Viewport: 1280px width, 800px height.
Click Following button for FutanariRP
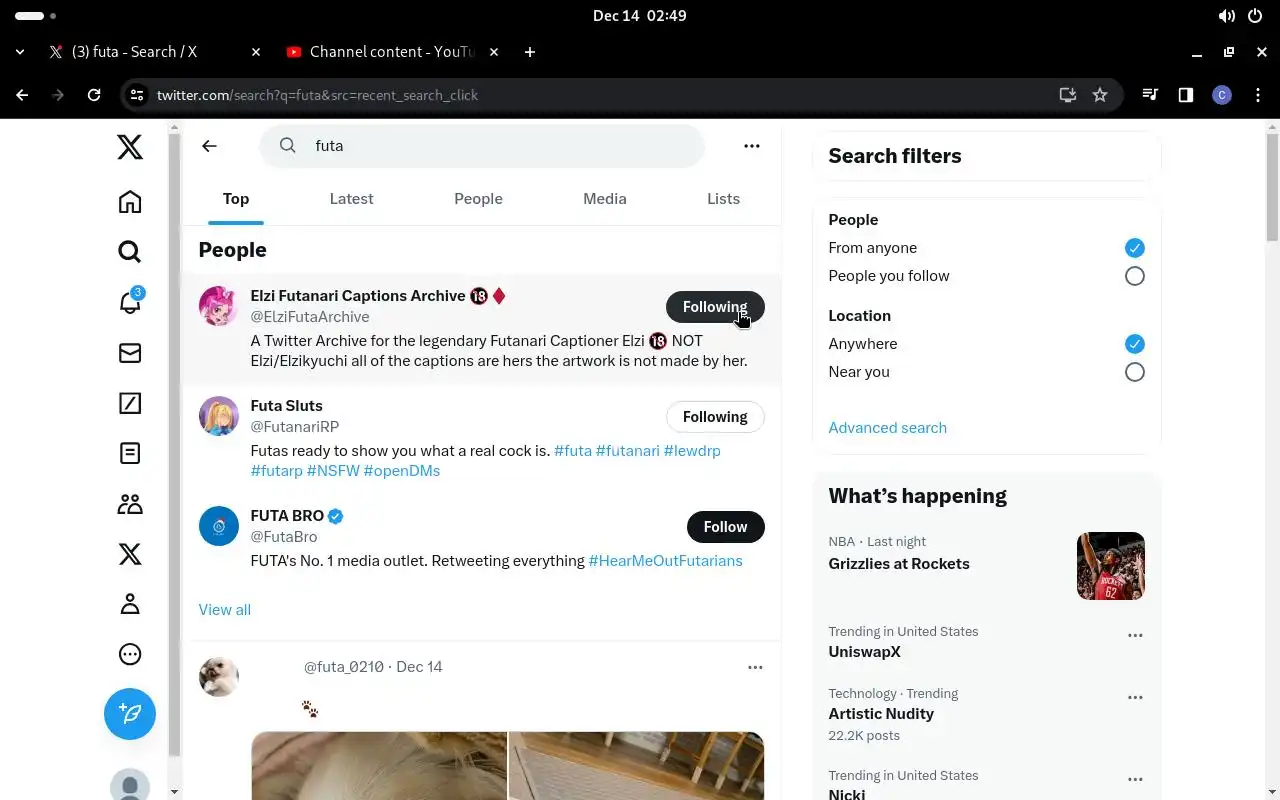pos(715,417)
